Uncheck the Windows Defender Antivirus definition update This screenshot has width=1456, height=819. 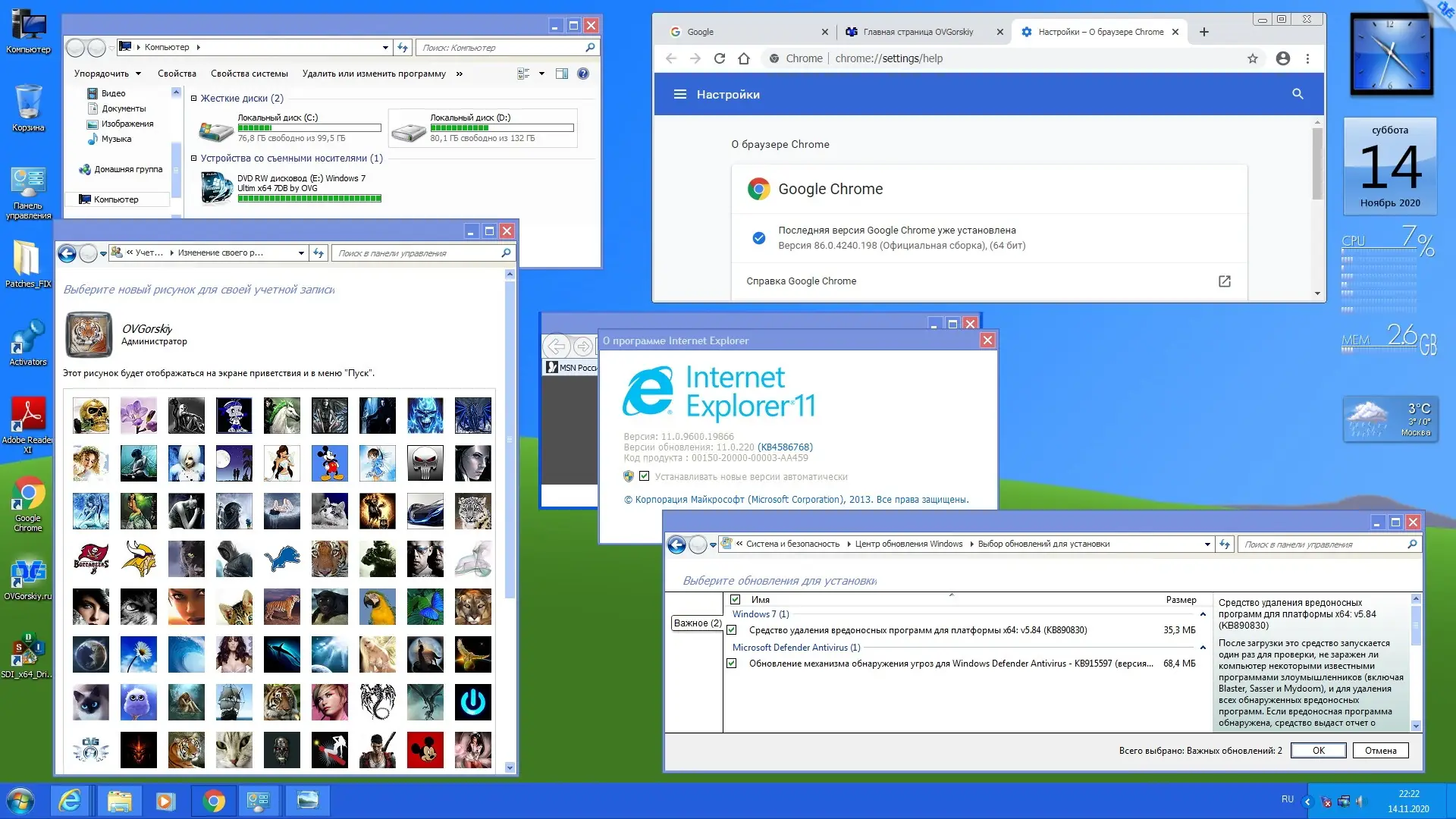click(732, 664)
